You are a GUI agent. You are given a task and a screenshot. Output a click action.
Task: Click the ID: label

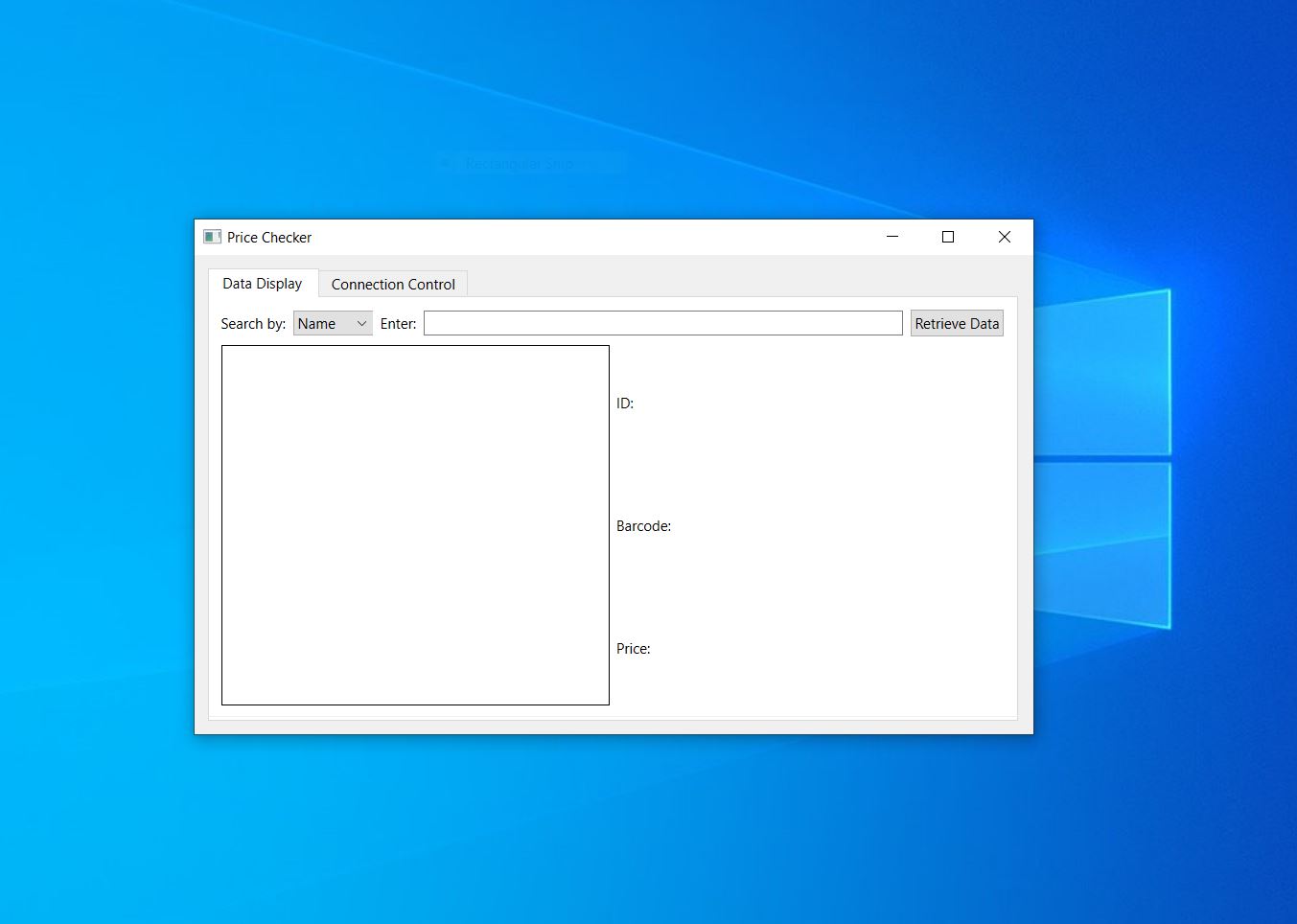coord(625,404)
